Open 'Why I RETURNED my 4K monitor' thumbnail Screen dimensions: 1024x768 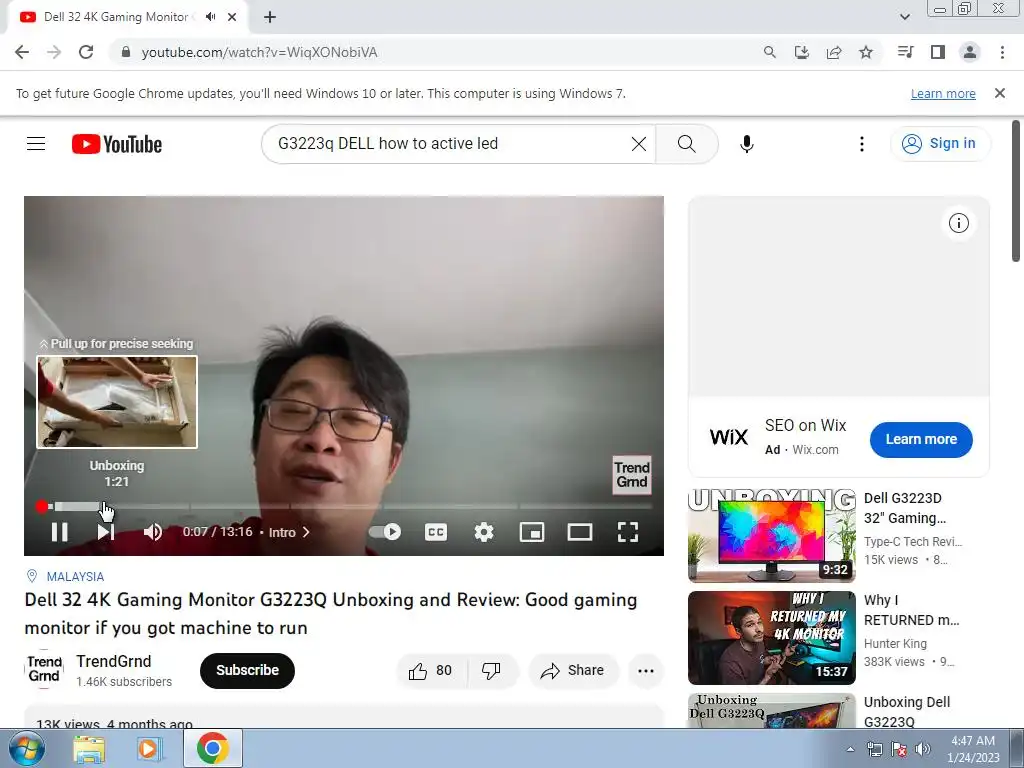pyautogui.click(x=771, y=638)
